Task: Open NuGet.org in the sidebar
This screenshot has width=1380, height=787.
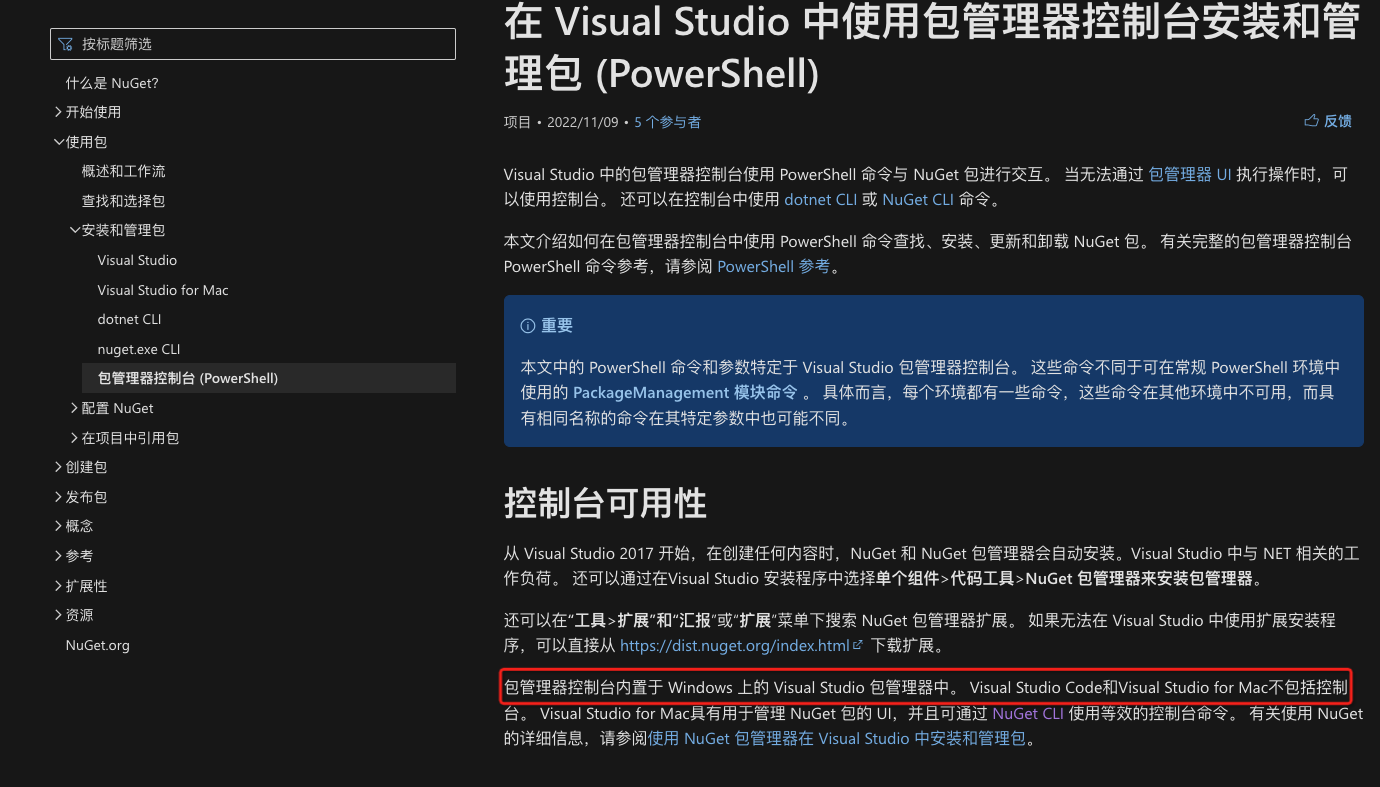Action: coord(98,645)
